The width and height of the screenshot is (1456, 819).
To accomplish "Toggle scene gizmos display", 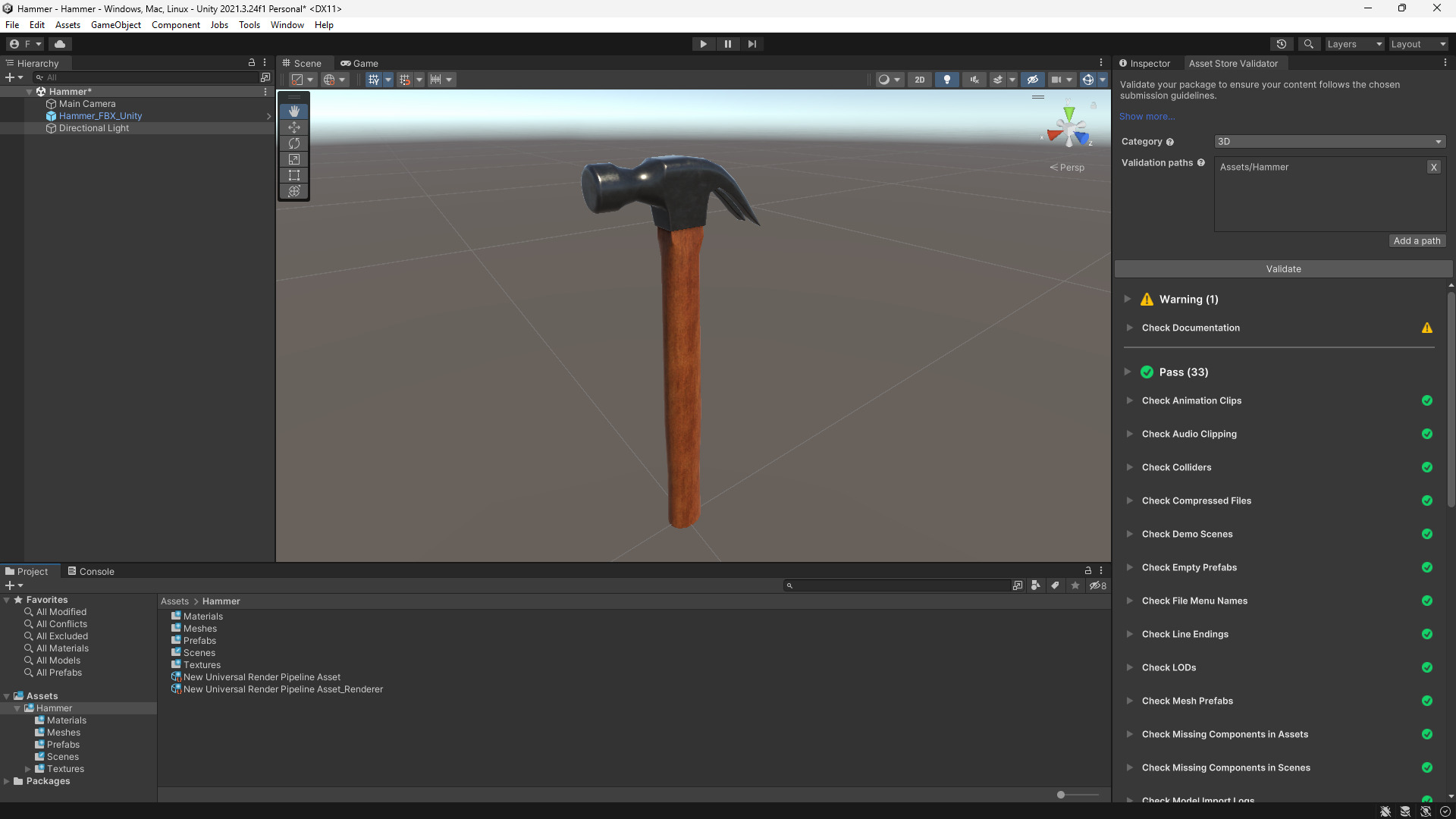I will [x=1088, y=80].
